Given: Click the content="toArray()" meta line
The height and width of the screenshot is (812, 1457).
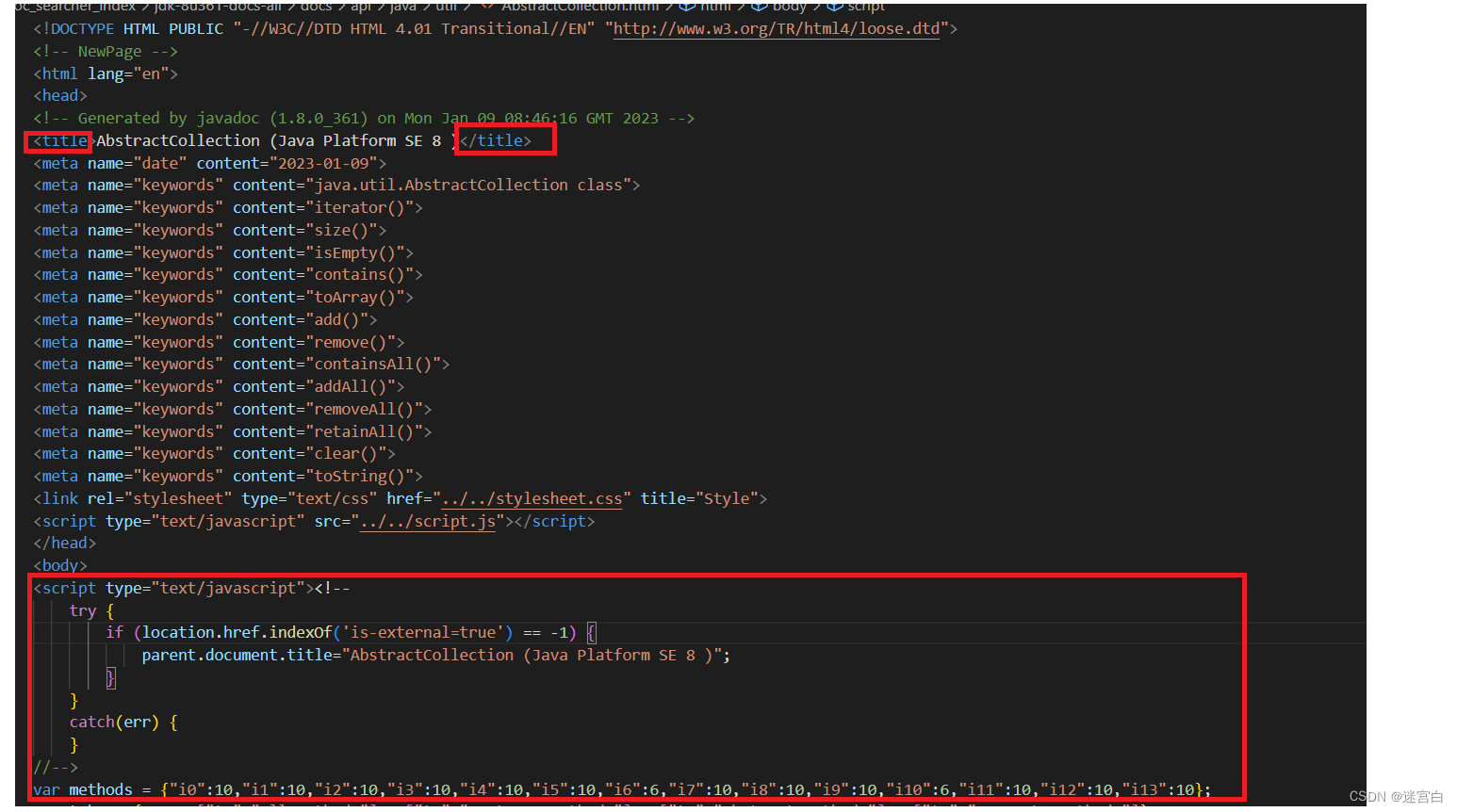Looking at the screenshot, I should pos(223,297).
